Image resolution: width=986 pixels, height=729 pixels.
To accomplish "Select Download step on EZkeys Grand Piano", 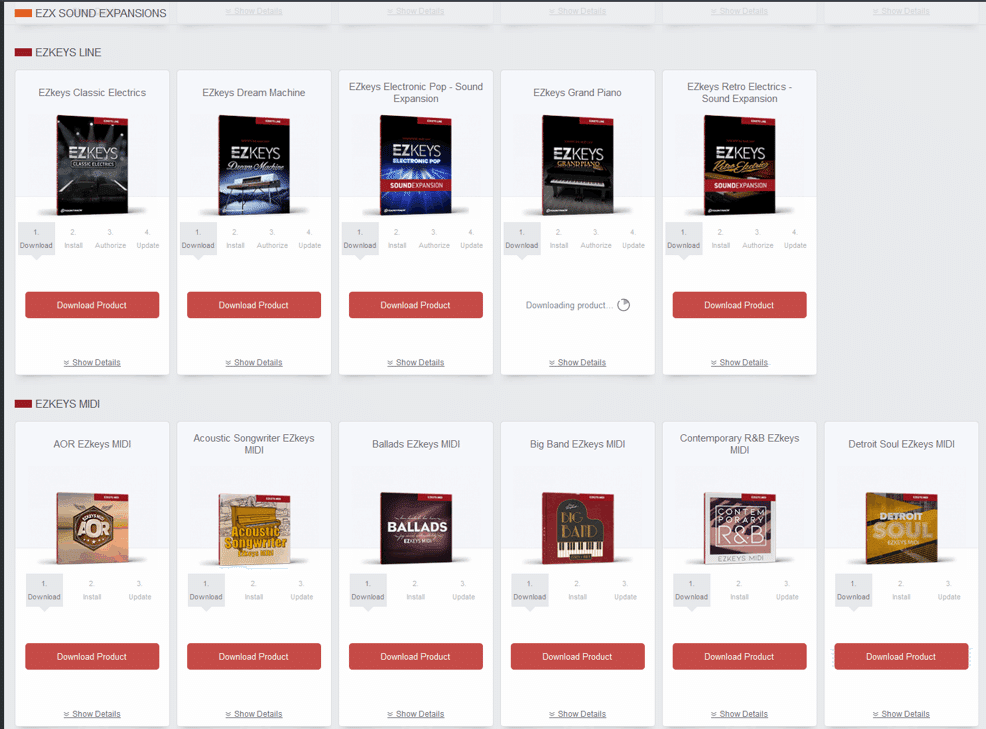I will point(522,239).
